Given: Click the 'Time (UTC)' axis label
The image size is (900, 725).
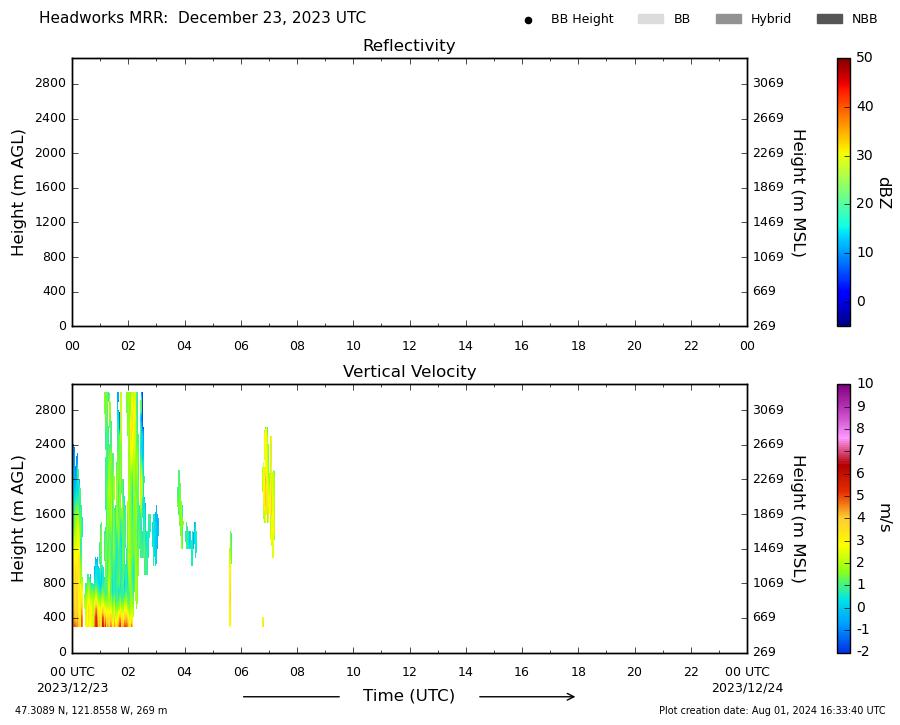Looking at the screenshot, I should point(409,696).
